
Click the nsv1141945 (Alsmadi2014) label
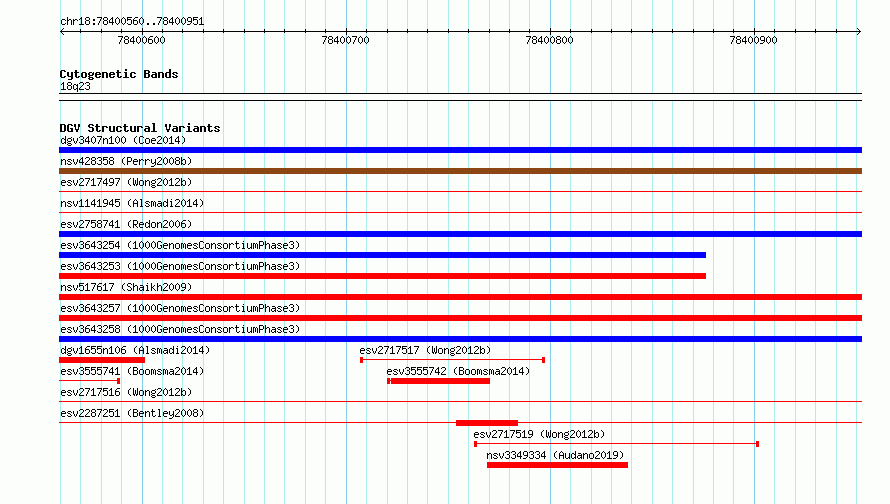click(132, 203)
